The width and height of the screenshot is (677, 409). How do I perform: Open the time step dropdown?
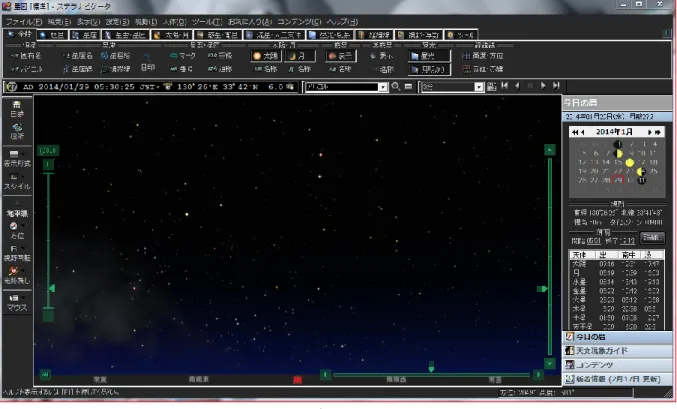pyautogui.click(x=479, y=87)
